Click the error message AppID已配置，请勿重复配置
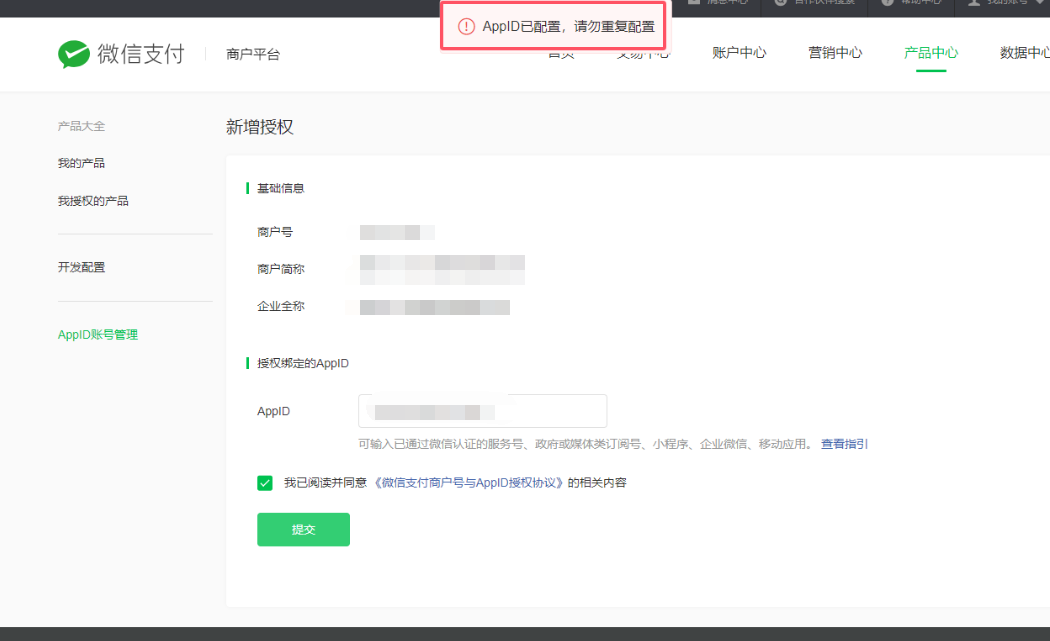 [x=569, y=27]
